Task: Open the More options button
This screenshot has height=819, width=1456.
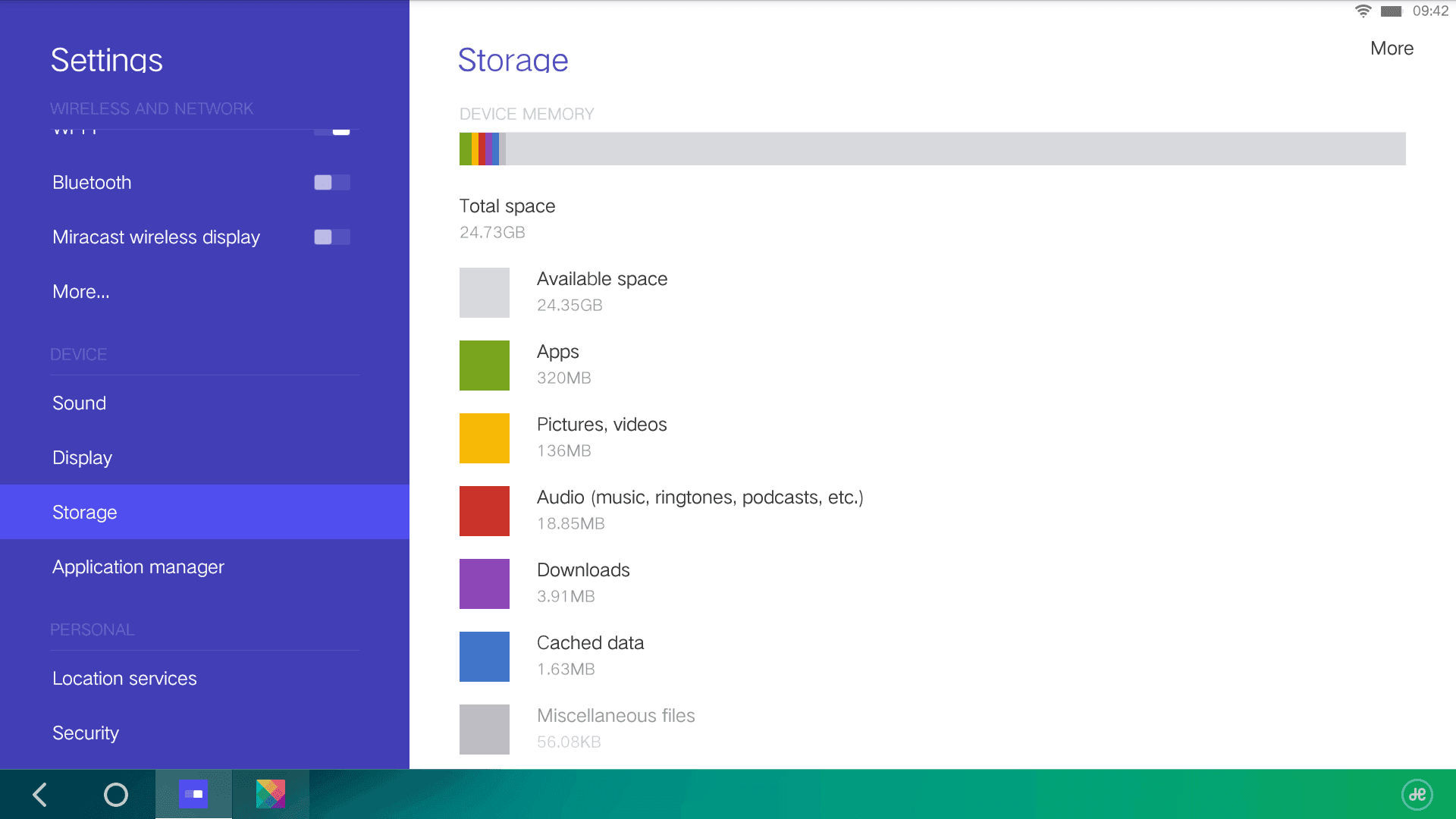Action: click(1392, 49)
